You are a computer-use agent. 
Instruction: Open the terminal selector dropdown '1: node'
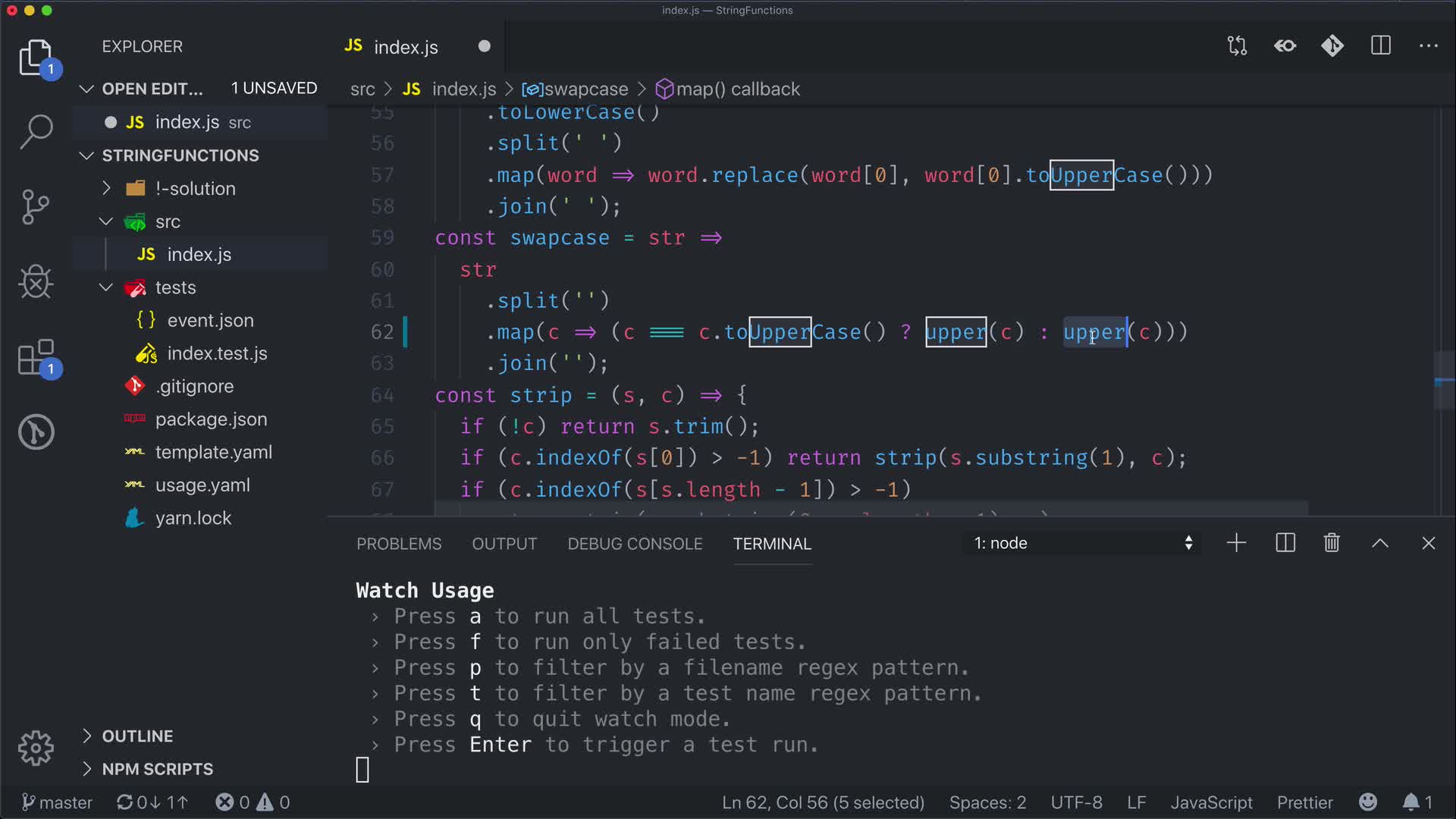[x=1082, y=543]
